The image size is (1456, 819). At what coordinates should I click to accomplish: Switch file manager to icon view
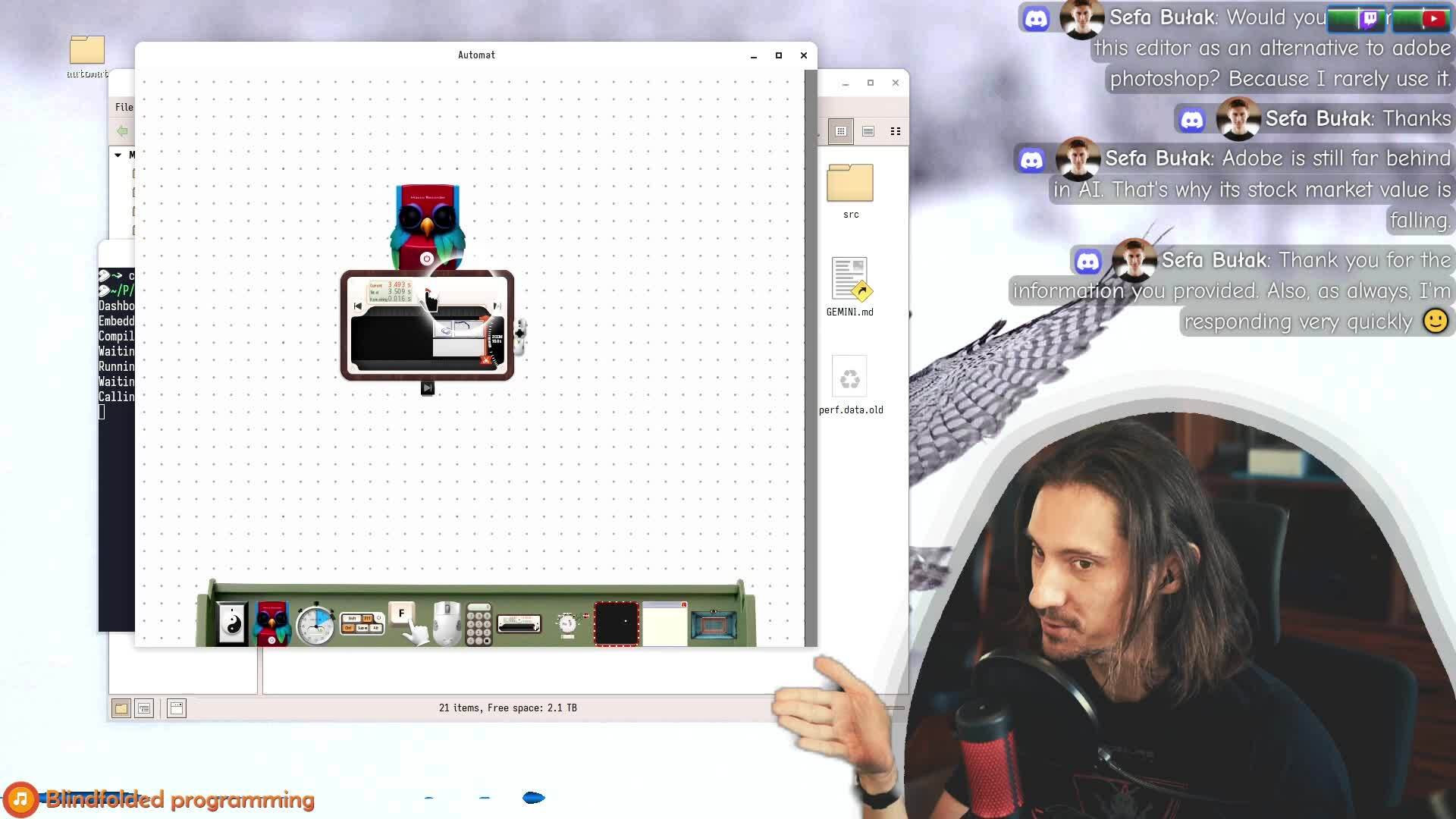pos(841,131)
